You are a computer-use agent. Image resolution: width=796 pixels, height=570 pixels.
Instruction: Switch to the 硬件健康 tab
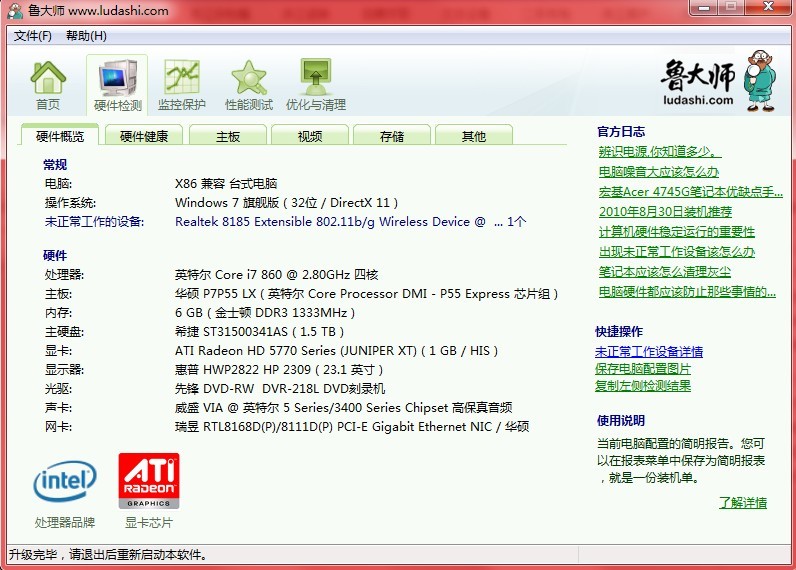click(144, 136)
